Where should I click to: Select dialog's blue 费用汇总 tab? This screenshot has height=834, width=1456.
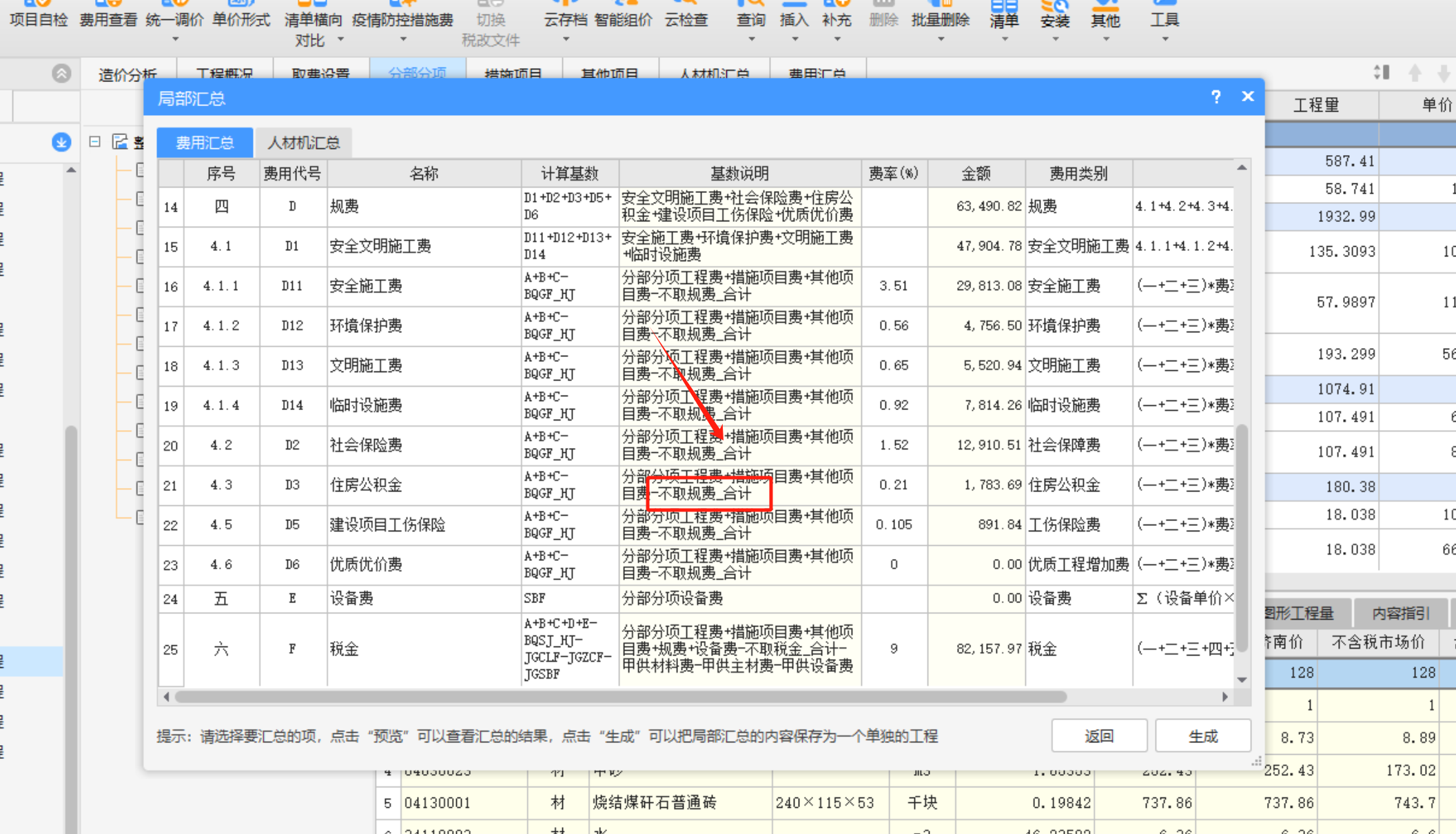[205, 143]
